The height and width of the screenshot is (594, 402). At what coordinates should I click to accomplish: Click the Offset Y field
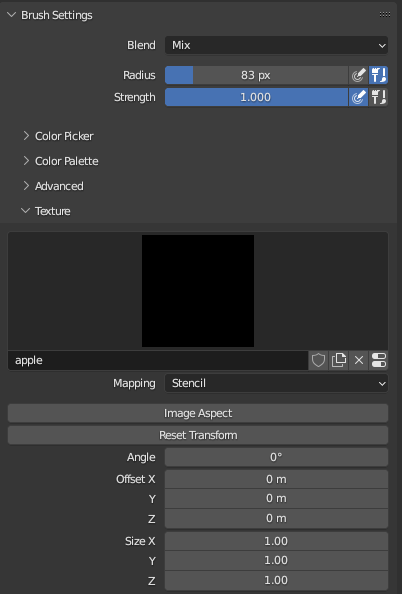pos(276,499)
